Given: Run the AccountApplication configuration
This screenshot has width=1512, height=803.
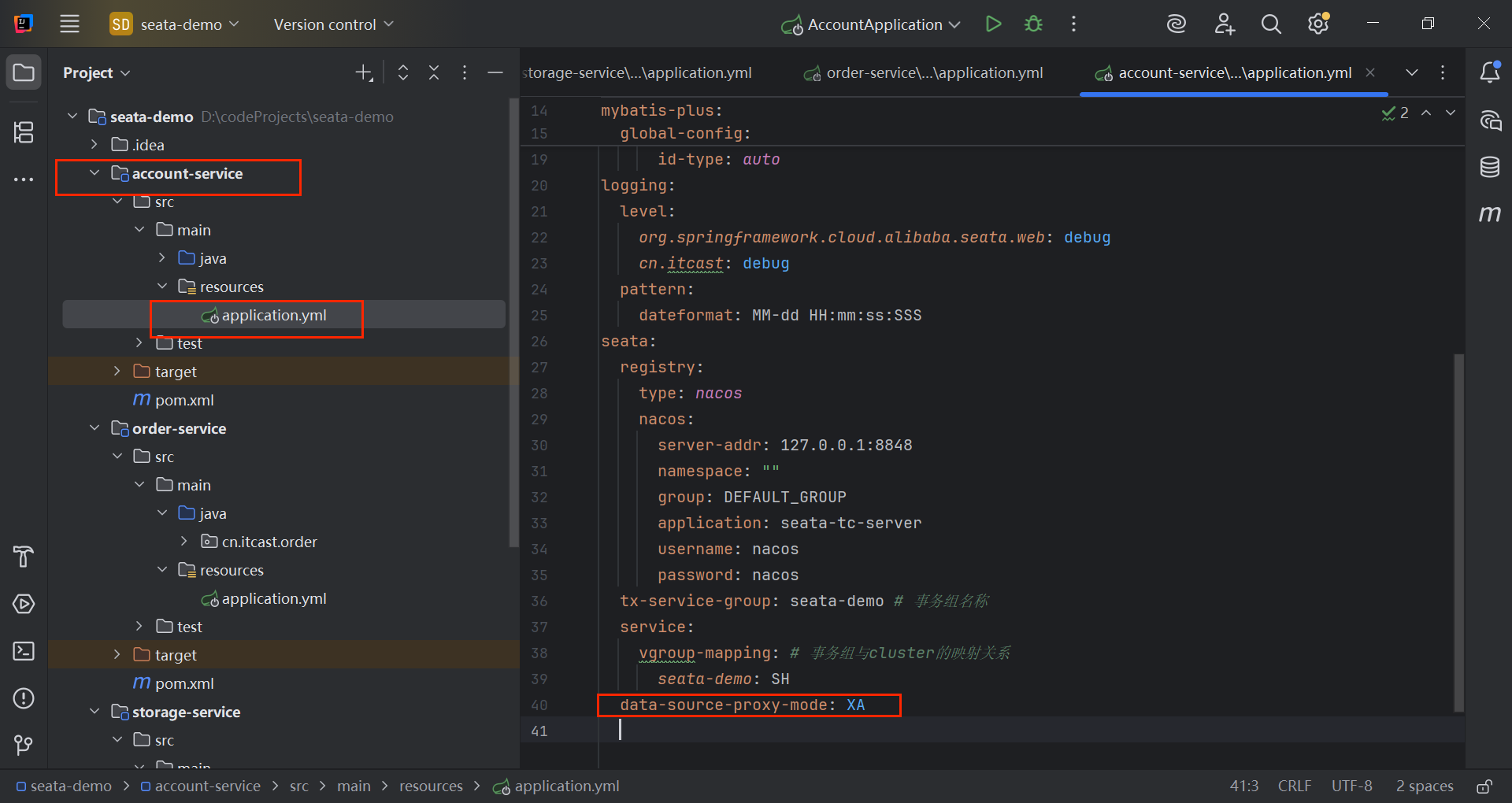Looking at the screenshot, I should click(993, 24).
